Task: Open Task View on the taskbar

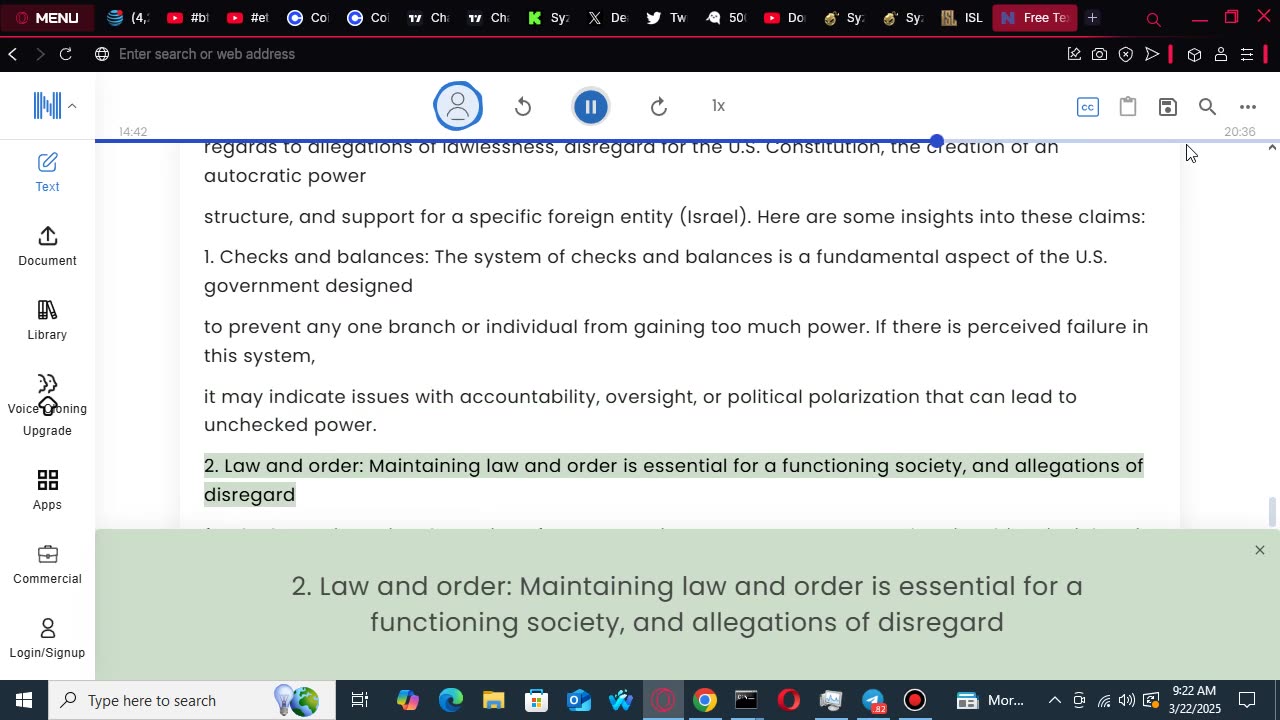Action: pyautogui.click(x=360, y=700)
